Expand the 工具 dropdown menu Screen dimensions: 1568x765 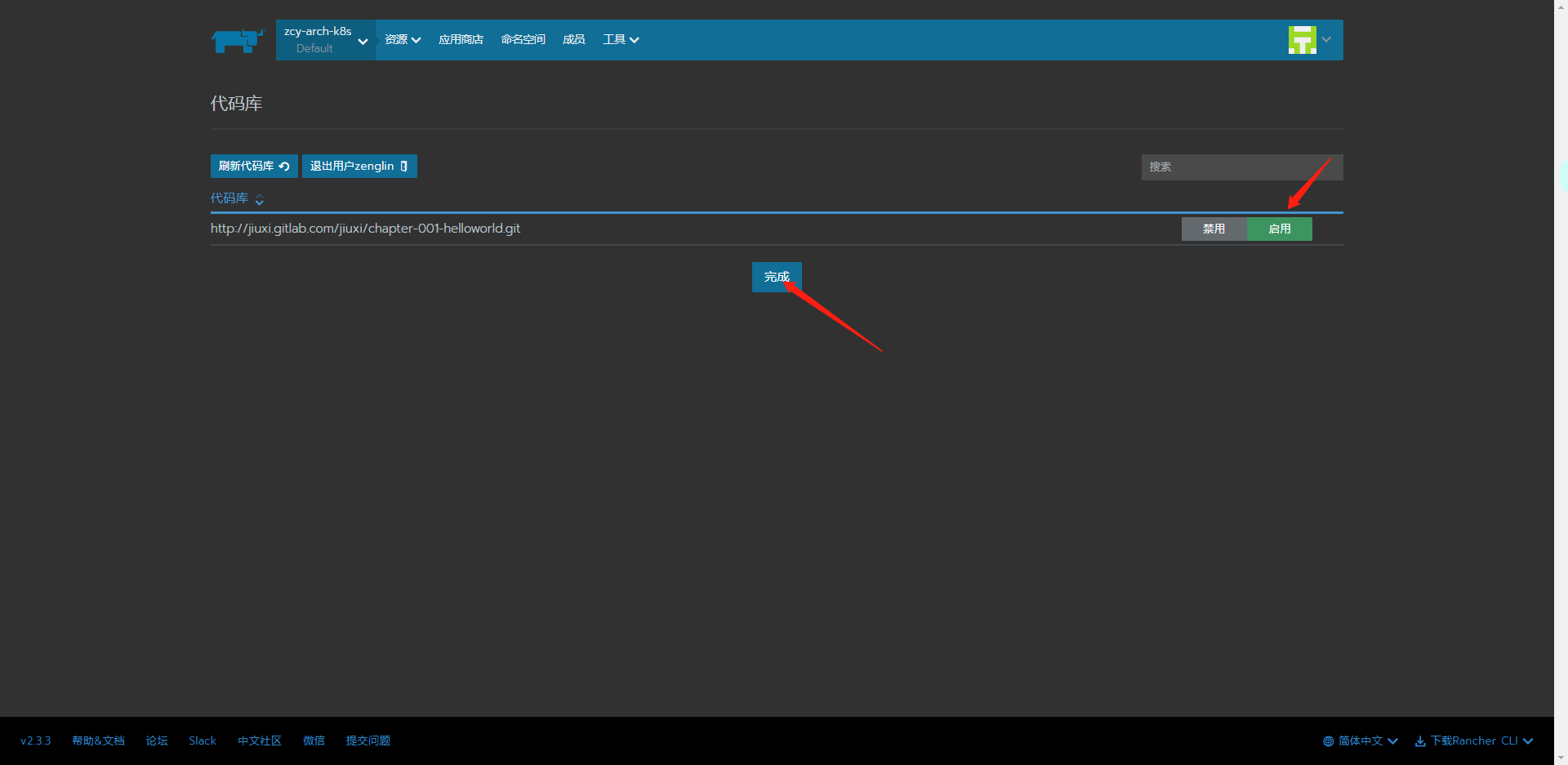point(621,40)
